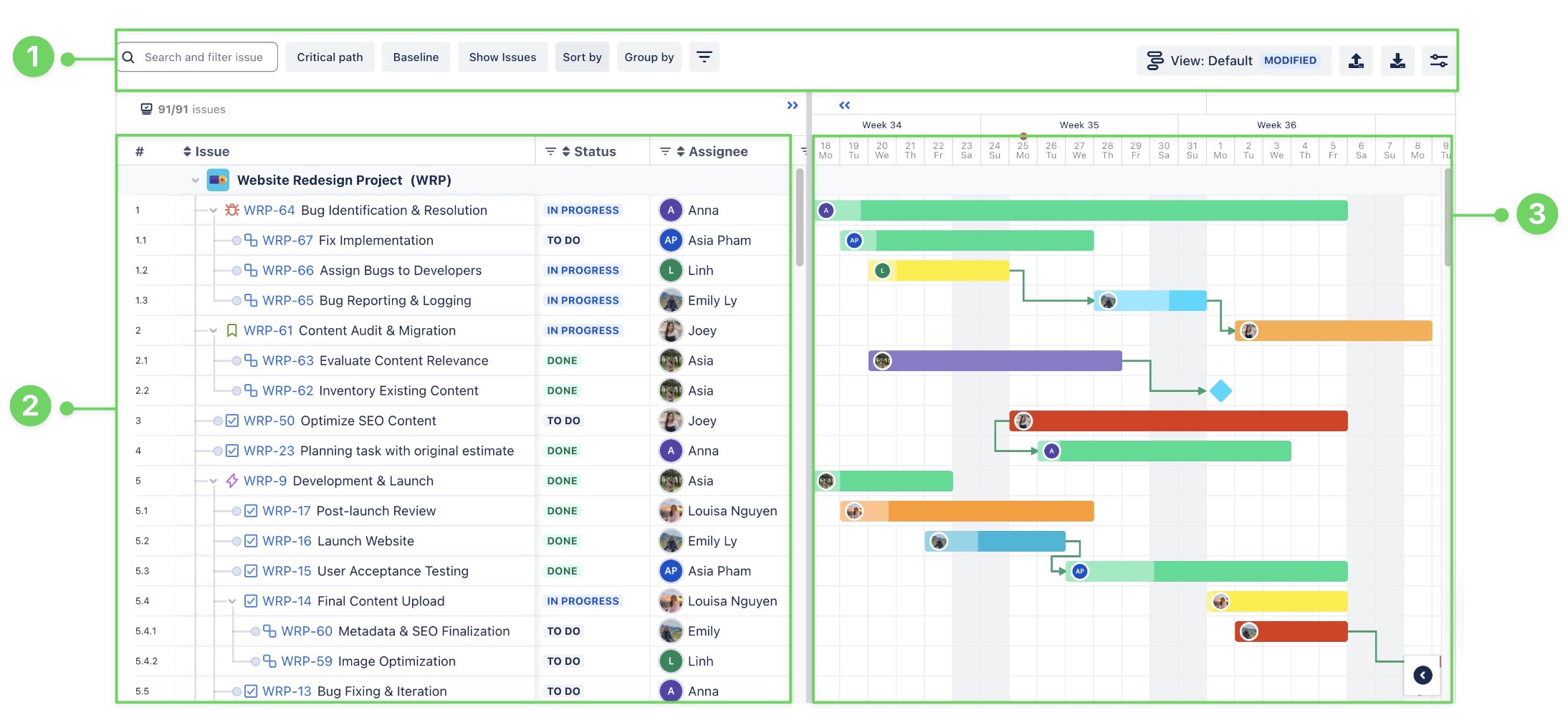Click the Assignee column filter icon
Image resolution: width=1568 pixels, height=725 pixels.
[665, 151]
